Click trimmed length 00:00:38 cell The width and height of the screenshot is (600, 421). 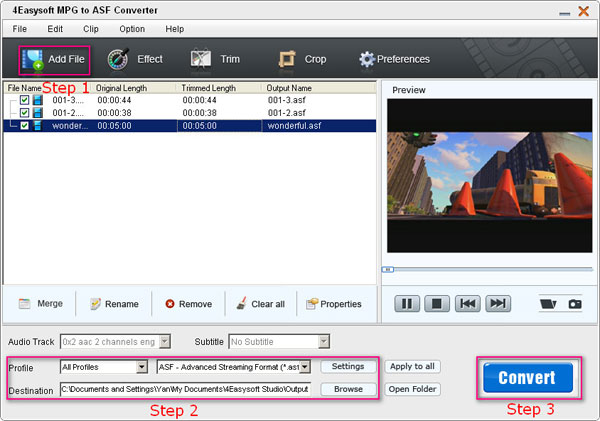coord(199,113)
